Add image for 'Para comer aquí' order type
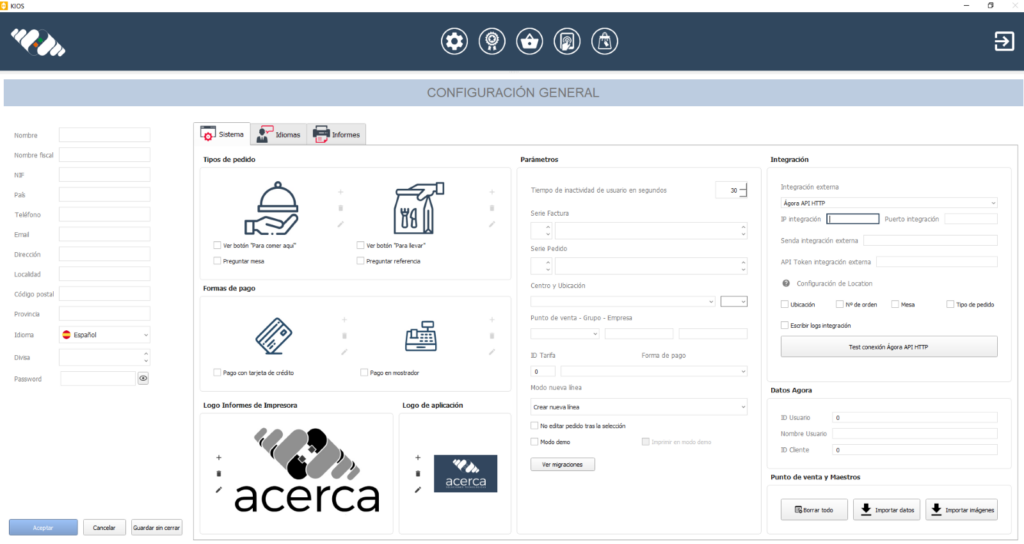Image resolution: width=1024 pixels, height=544 pixels. [340, 192]
